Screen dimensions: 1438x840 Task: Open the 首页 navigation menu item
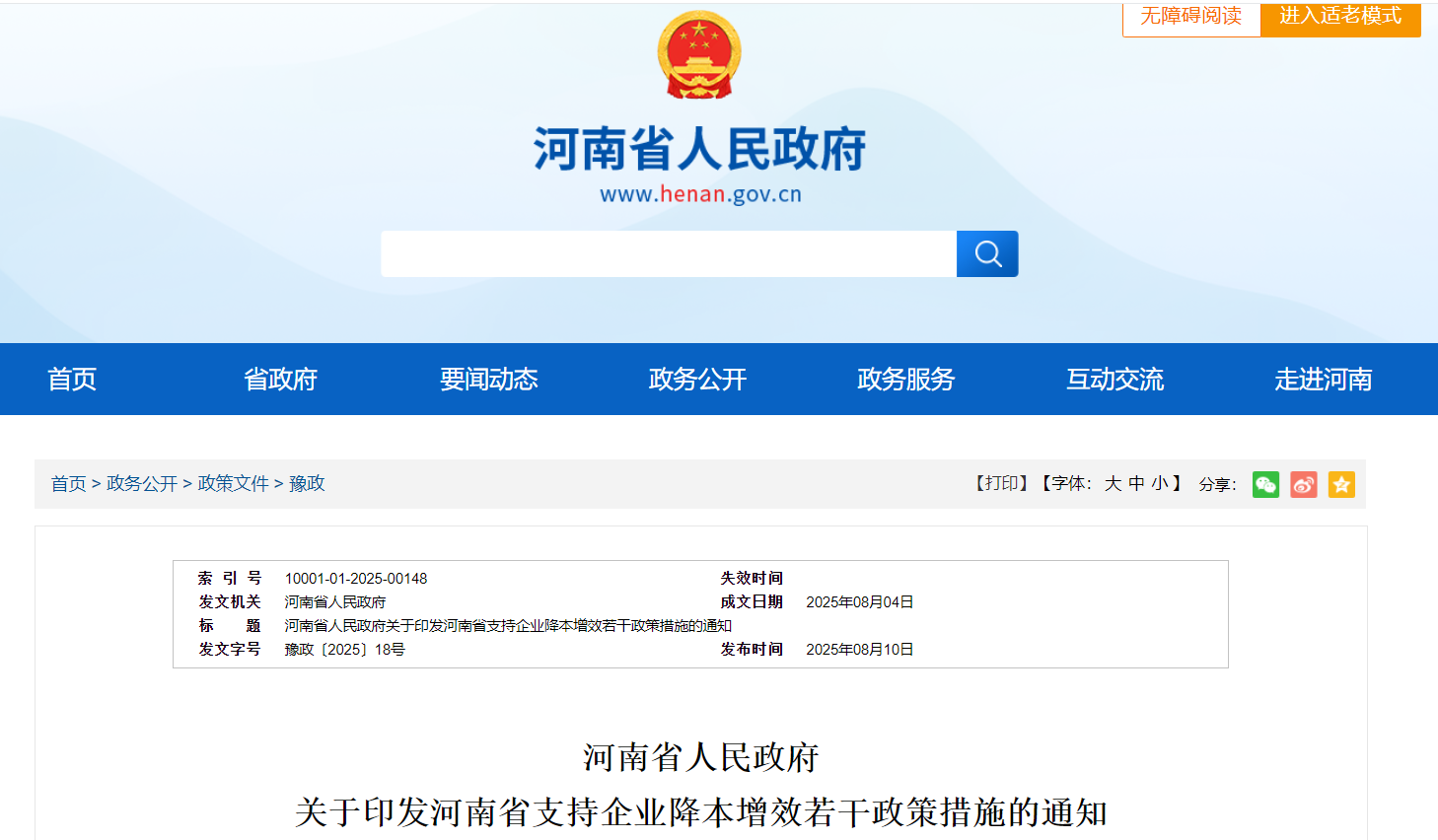[72, 380]
